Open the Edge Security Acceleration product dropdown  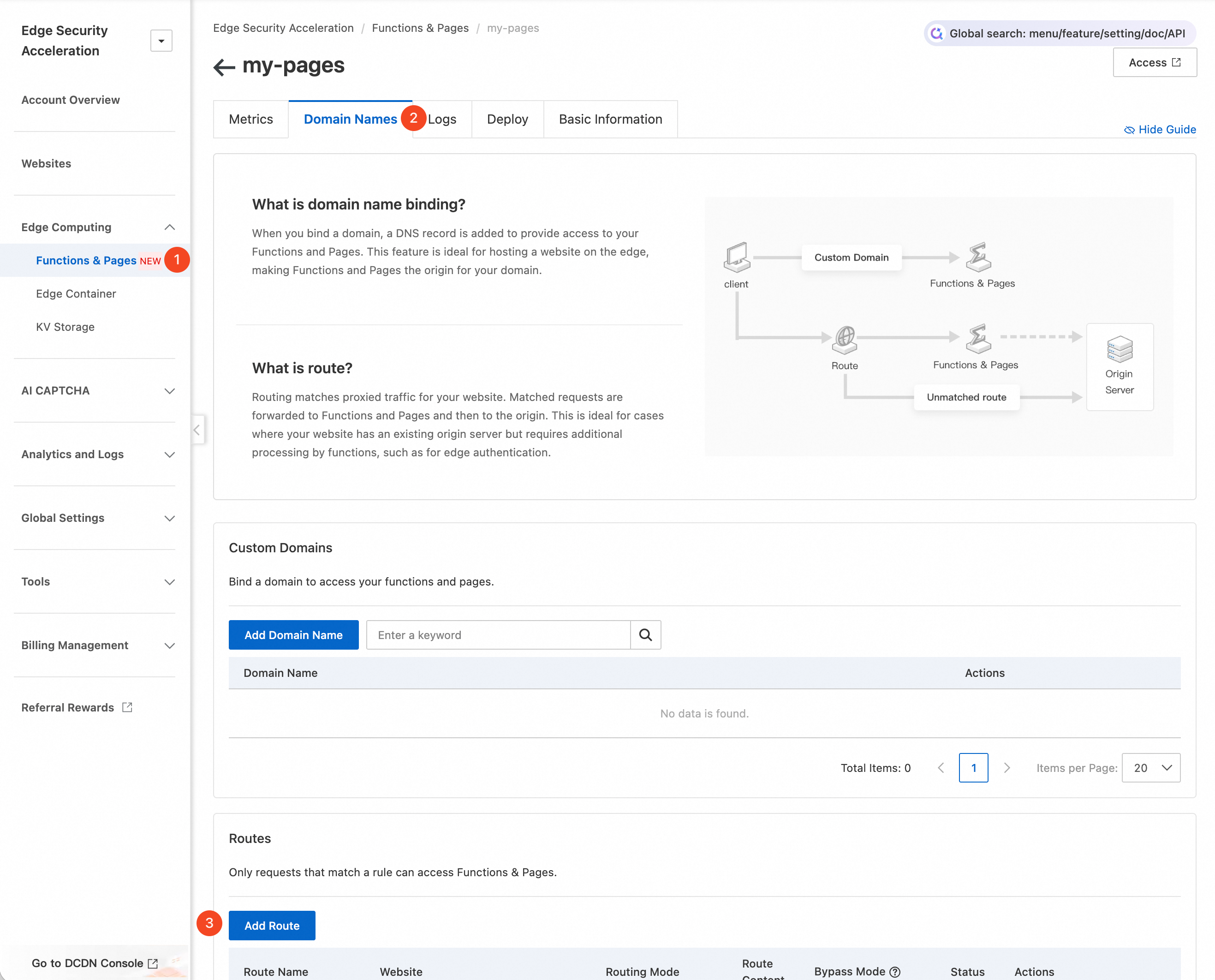pos(161,41)
